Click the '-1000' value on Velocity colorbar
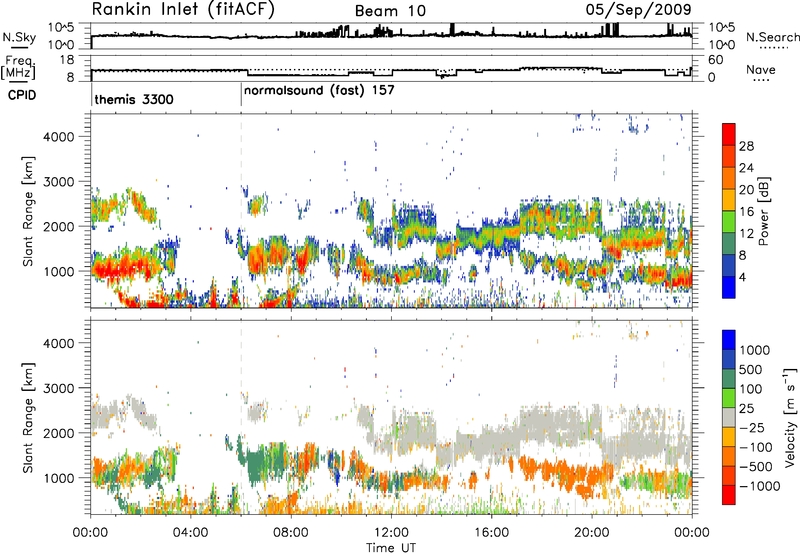 point(760,486)
